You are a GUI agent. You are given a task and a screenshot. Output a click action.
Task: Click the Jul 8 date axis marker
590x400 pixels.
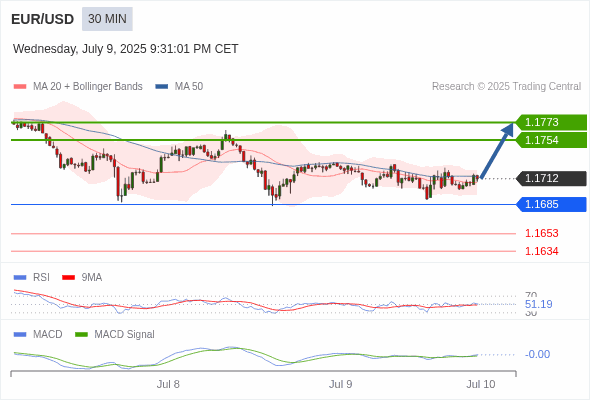tap(168, 384)
